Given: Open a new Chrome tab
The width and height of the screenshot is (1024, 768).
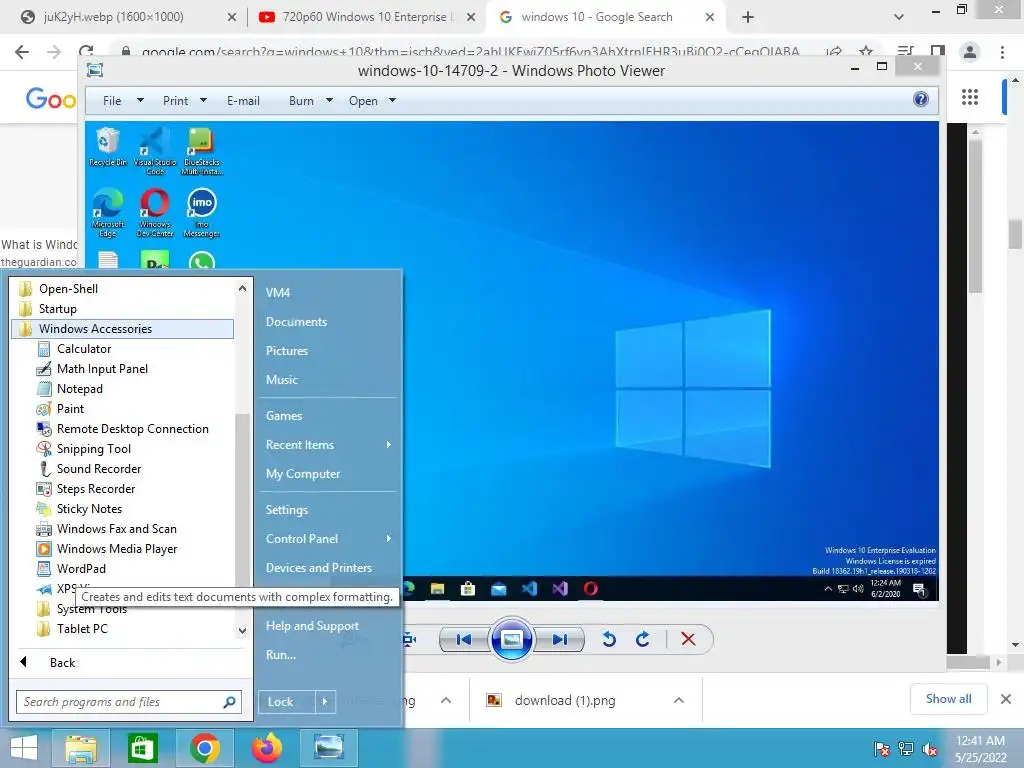Looking at the screenshot, I should tap(748, 17).
